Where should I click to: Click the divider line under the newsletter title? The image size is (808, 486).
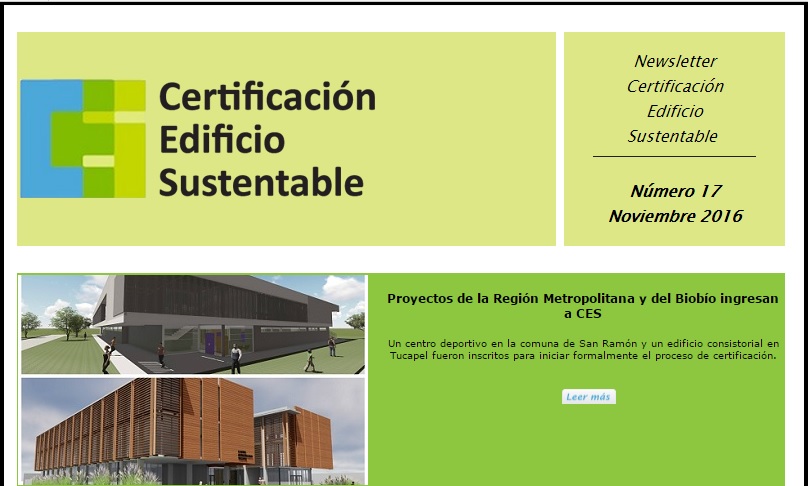point(675,157)
